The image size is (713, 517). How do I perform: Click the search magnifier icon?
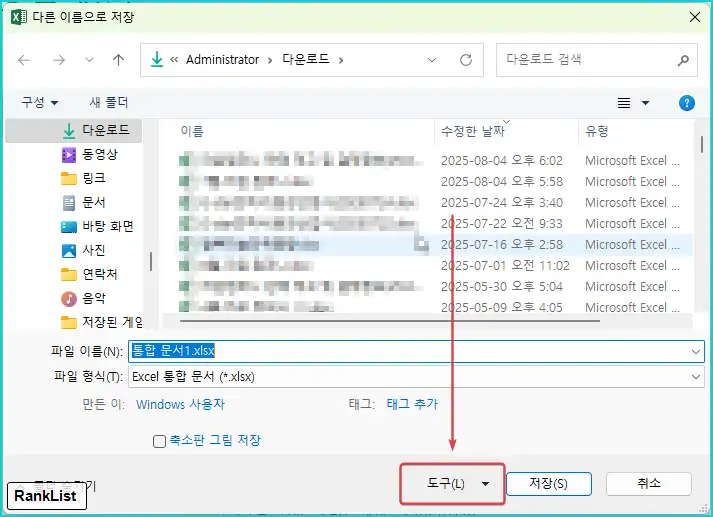(x=682, y=60)
